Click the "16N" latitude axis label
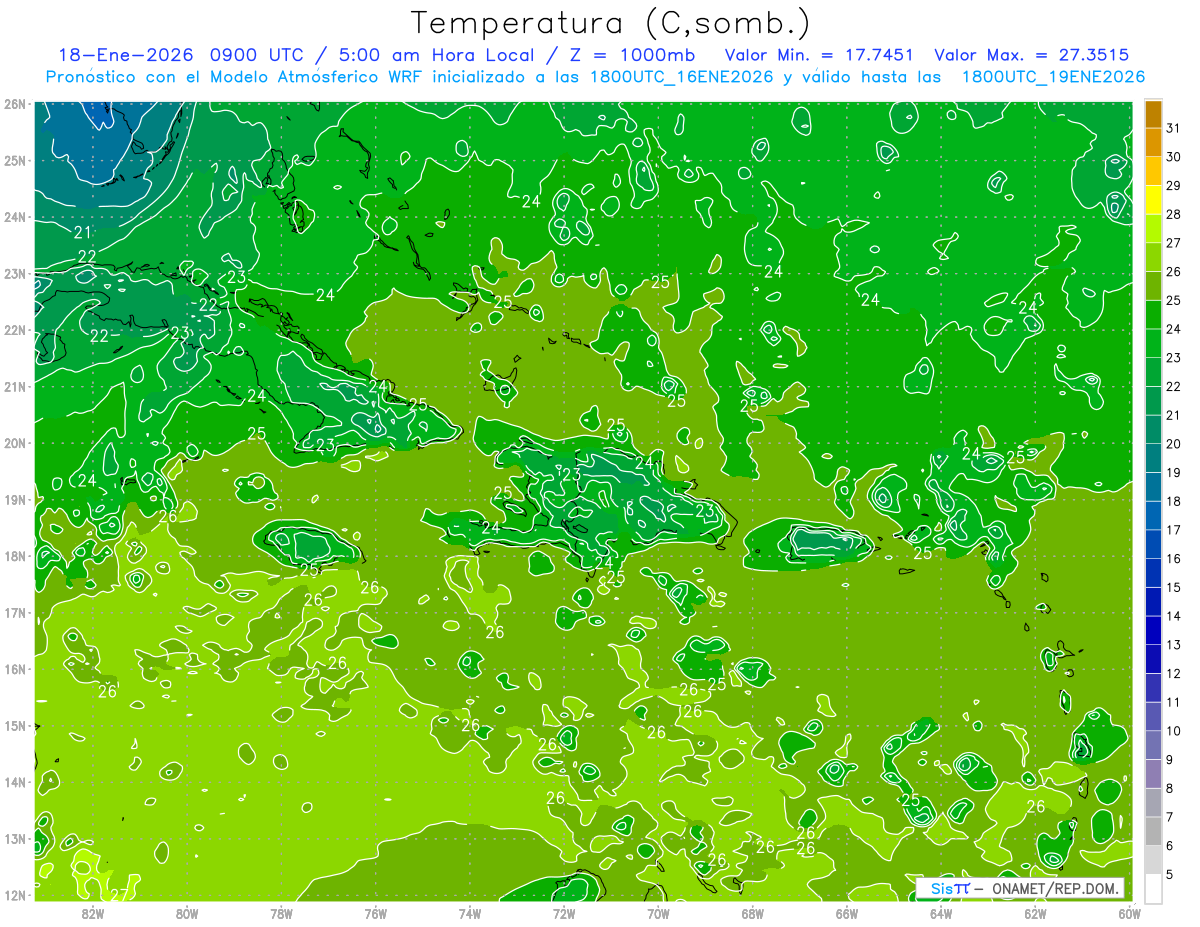The image size is (1200, 927). click(x=14, y=669)
